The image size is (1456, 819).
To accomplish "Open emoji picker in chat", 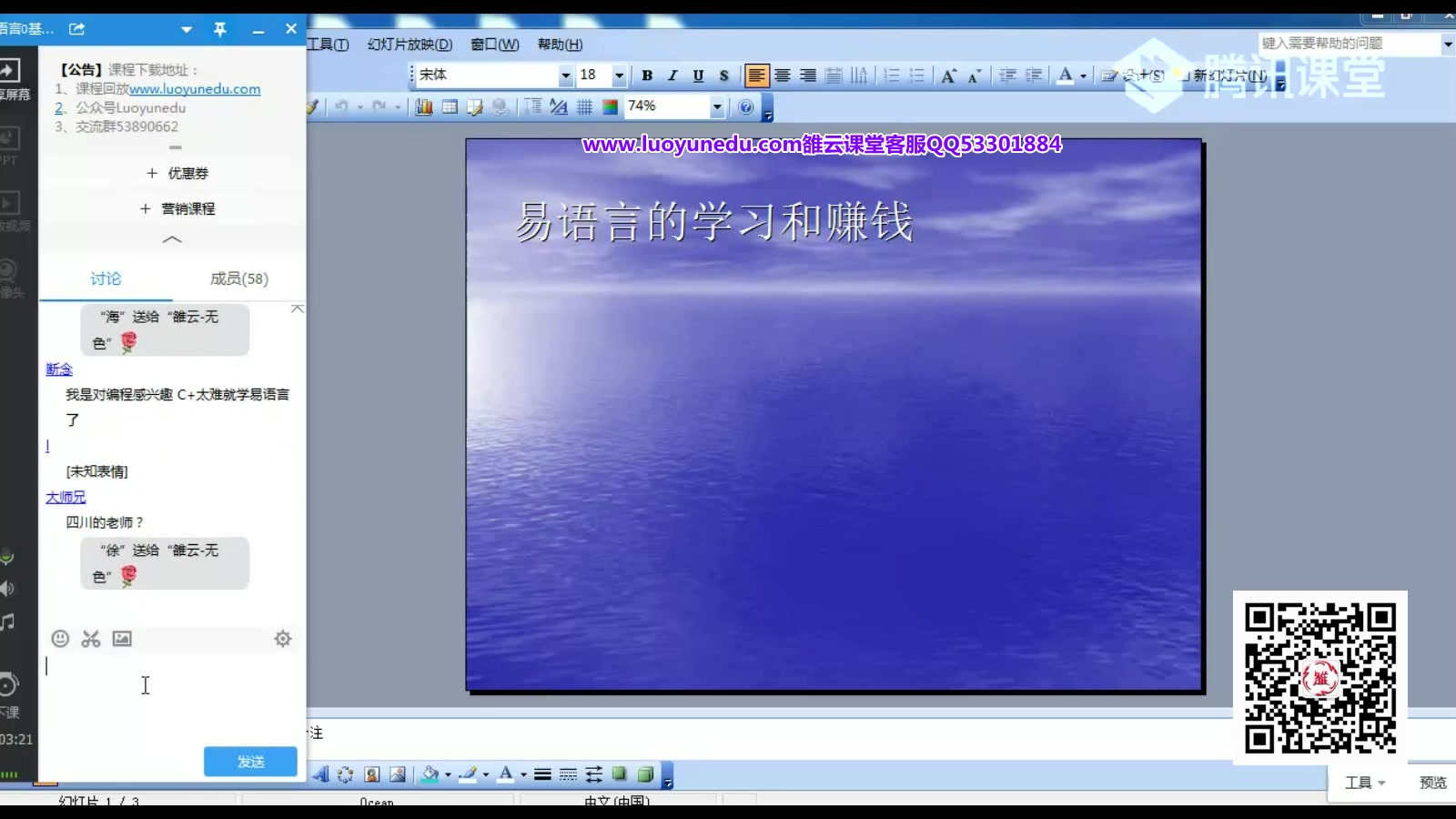I will [x=60, y=639].
